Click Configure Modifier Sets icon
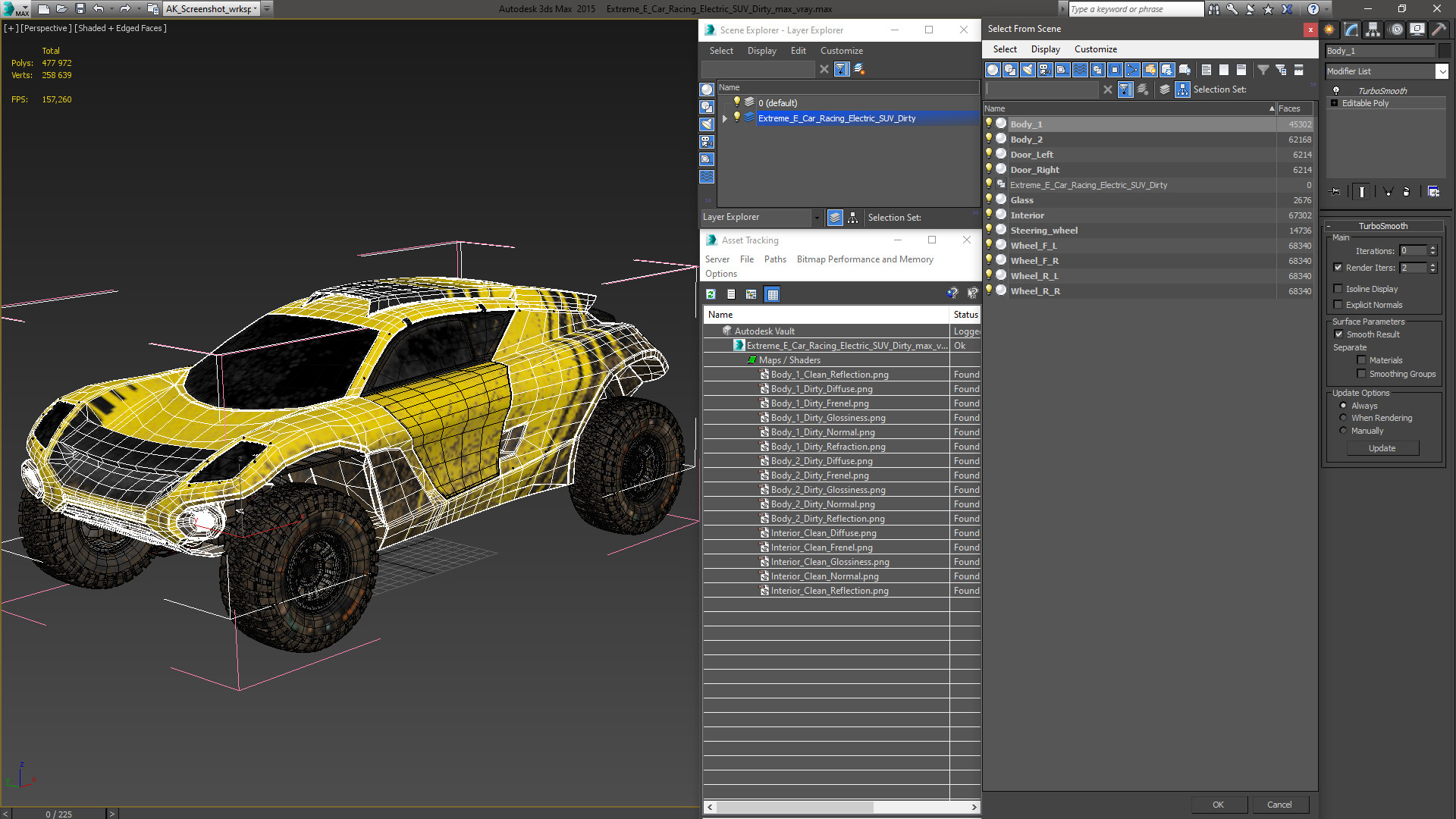 pos(1433,192)
